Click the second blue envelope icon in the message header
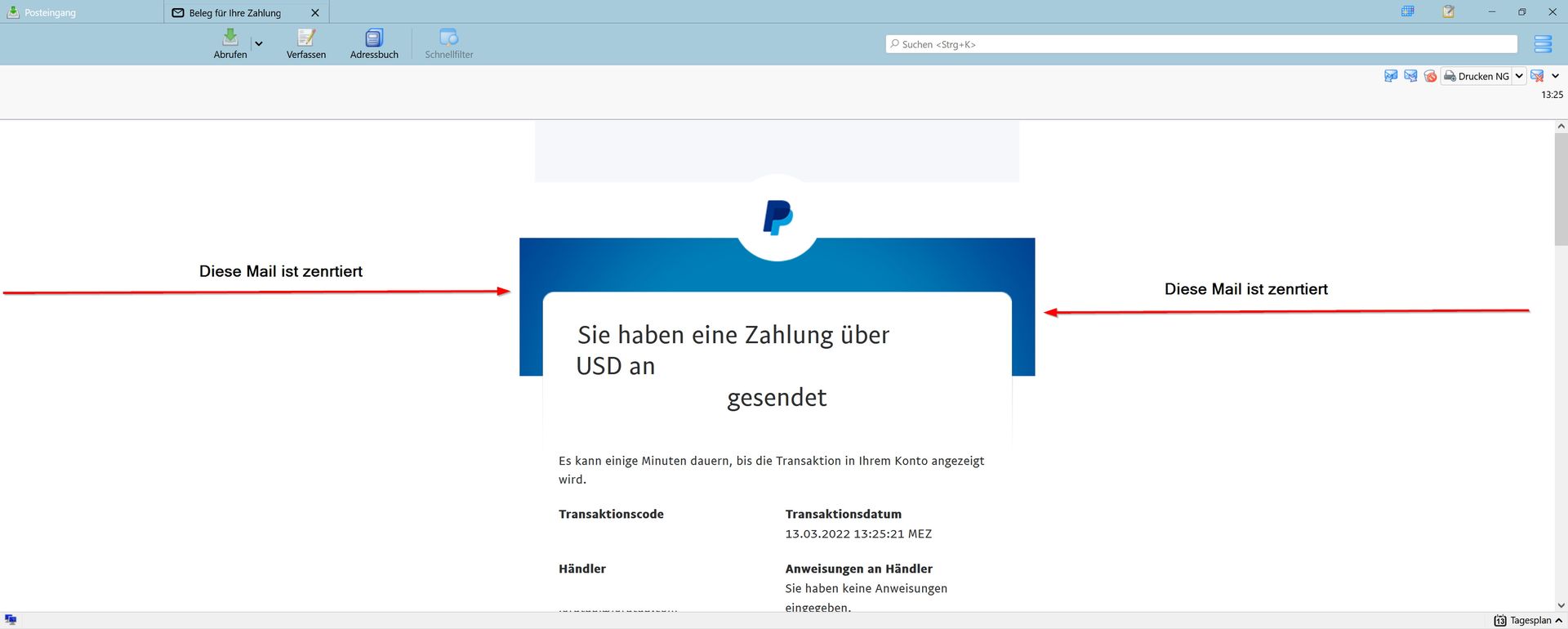The image size is (1568, 629). [x=1410, y=76]
